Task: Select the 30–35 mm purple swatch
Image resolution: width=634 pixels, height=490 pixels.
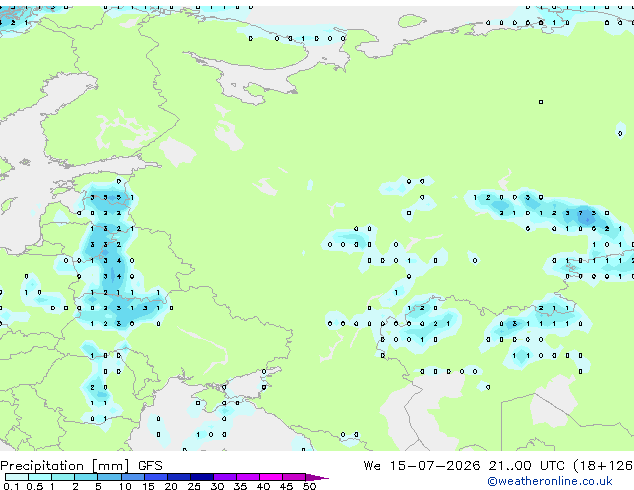Action: pos(225,477)
